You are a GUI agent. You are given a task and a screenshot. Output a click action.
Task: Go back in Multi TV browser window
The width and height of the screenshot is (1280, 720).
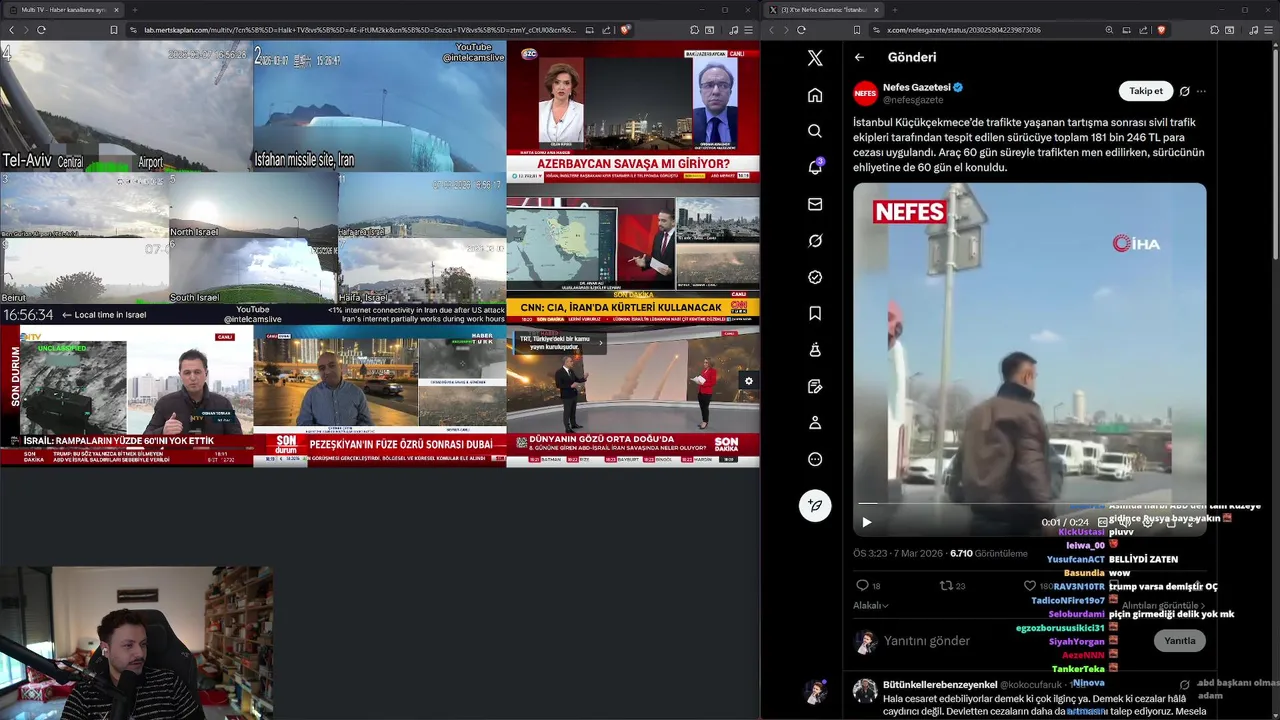(x=11, y=30)
